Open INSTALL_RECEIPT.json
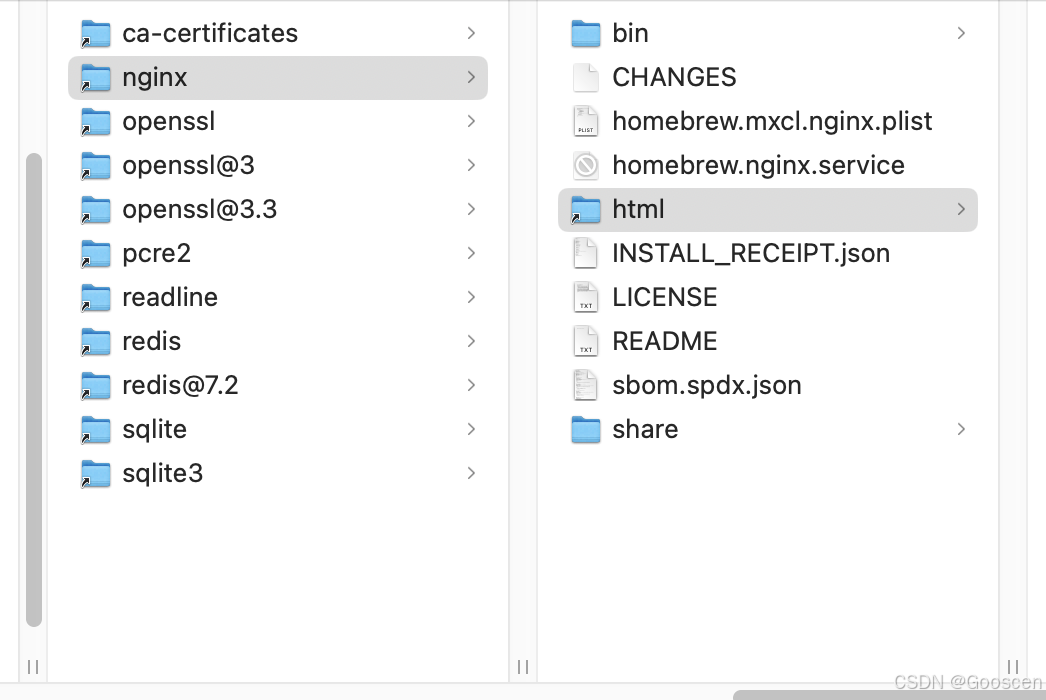The width and height of the screenshot is (1046, 700). [x=751, y=253]
